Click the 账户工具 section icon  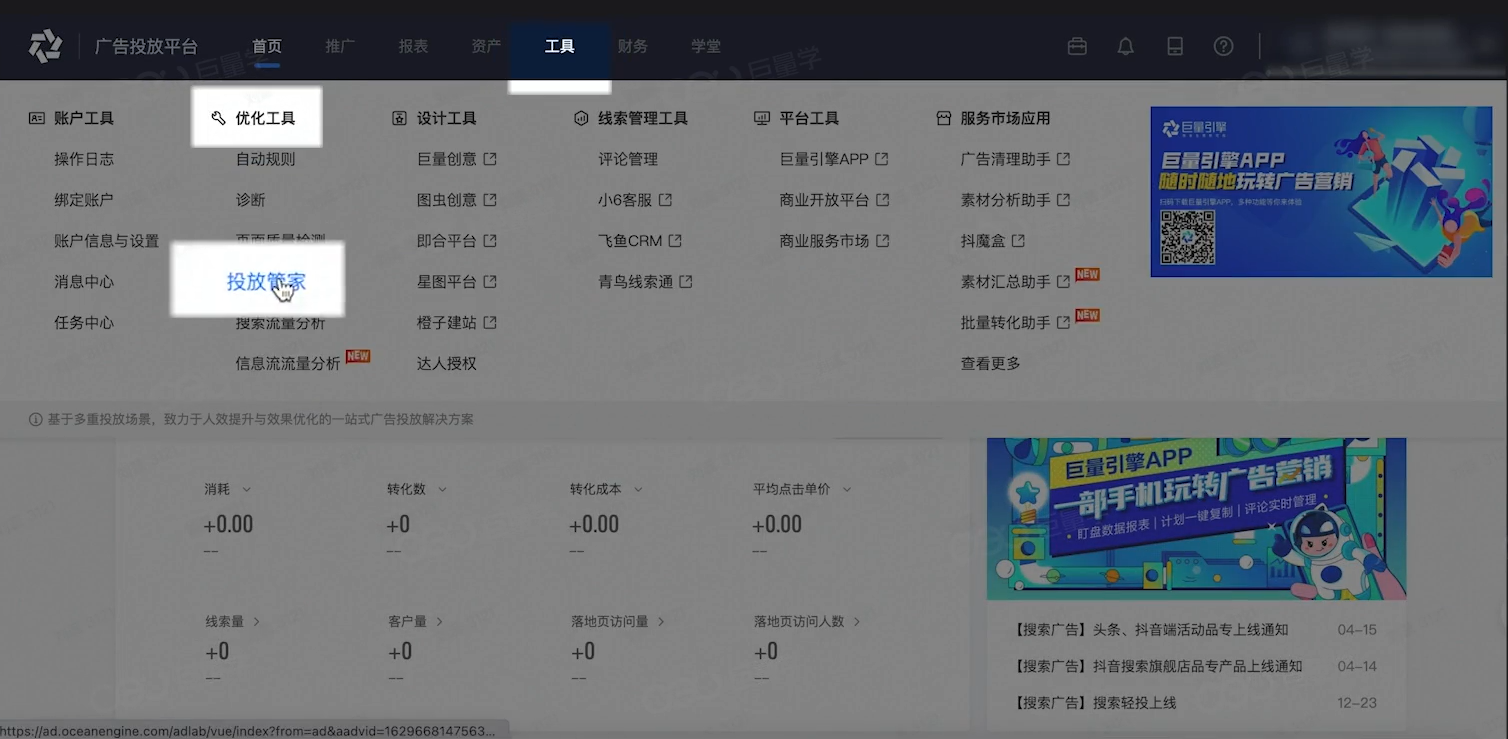click(x=37, y=118)
